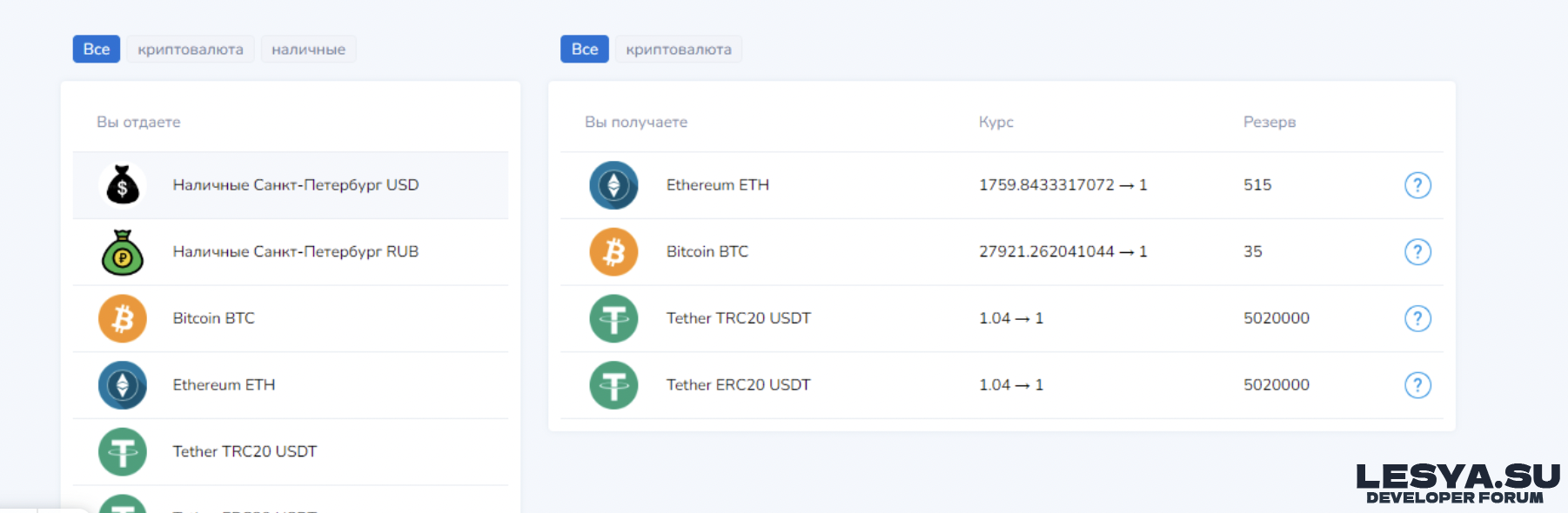Click the orange Bitcoin icon in give list
1568x513 pixels.
[x=123, y=318]
